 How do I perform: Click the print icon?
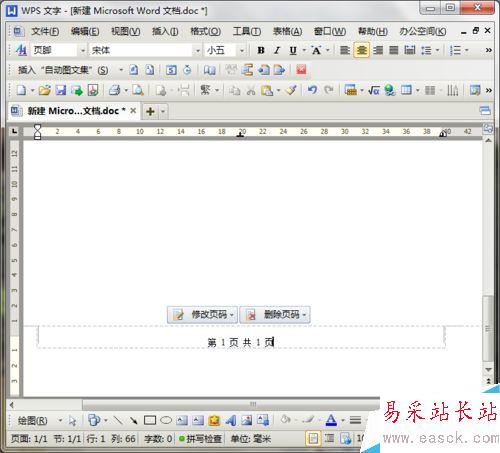[114, 90]
